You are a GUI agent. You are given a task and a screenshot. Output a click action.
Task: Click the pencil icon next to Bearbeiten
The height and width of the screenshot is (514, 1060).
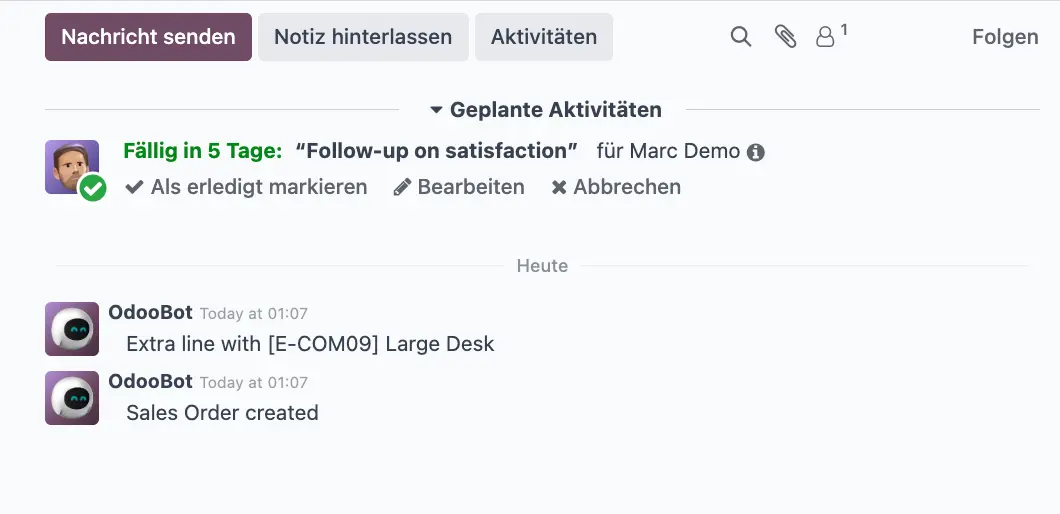[402, 187]
